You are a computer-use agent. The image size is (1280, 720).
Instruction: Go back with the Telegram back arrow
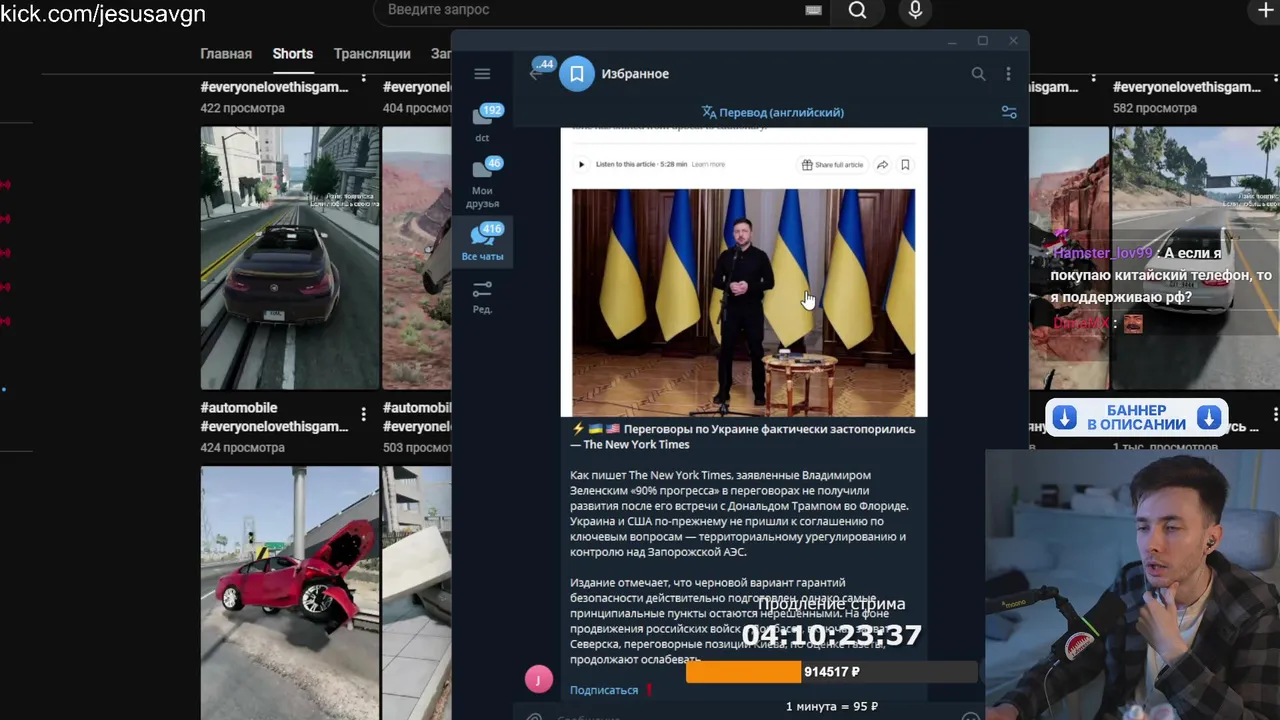535,74
